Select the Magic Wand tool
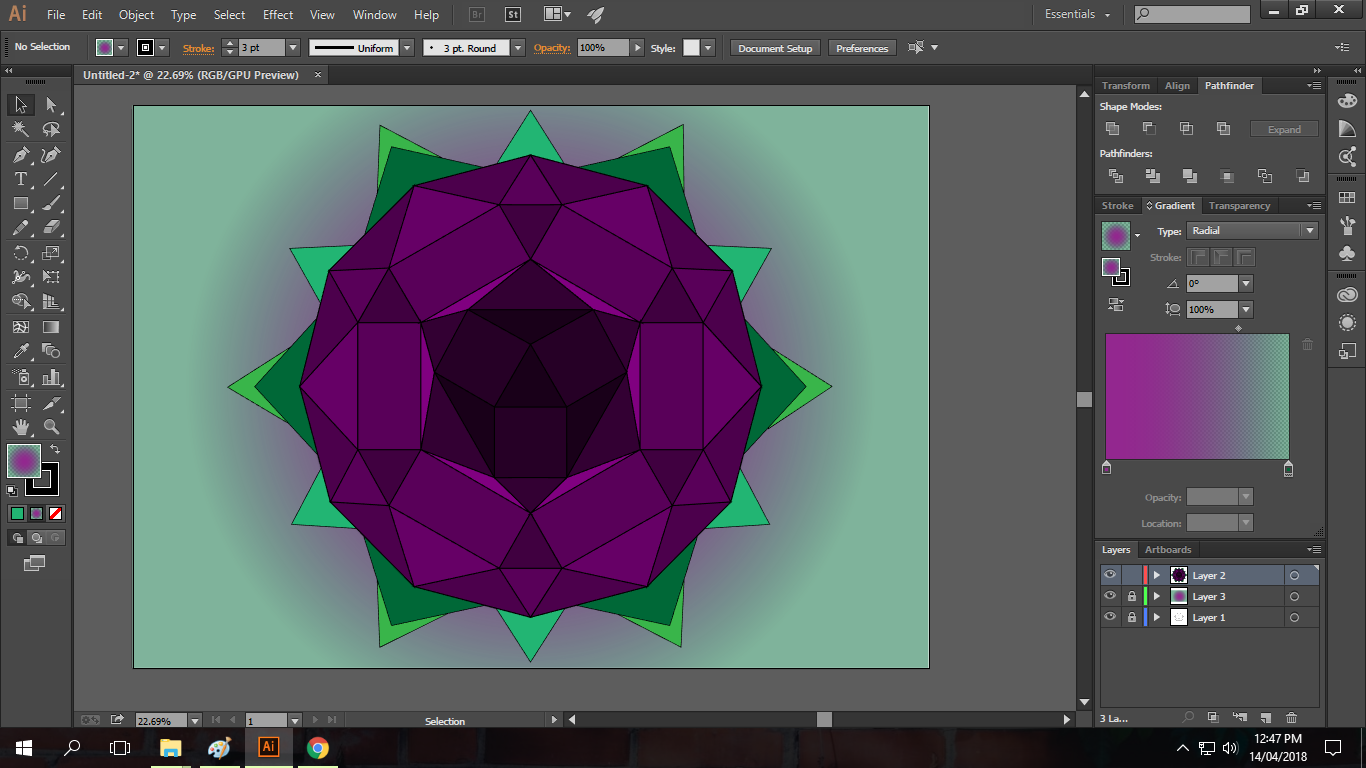Image resolution: width=1366 pixels, height=768 pixels. pos(21,130)
